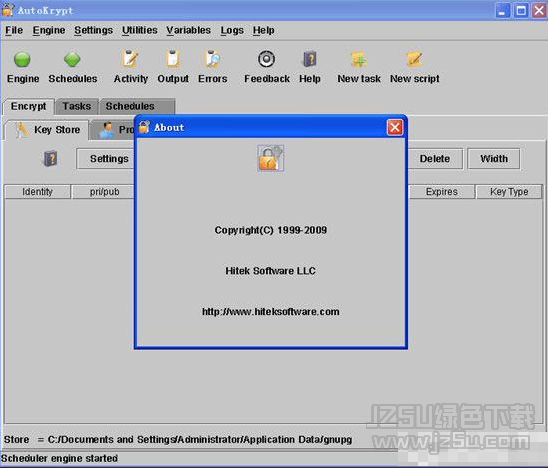This screenshot has height=468, width=548.
Task: Click the About dialog title bar icon
Action: (144, 127)
